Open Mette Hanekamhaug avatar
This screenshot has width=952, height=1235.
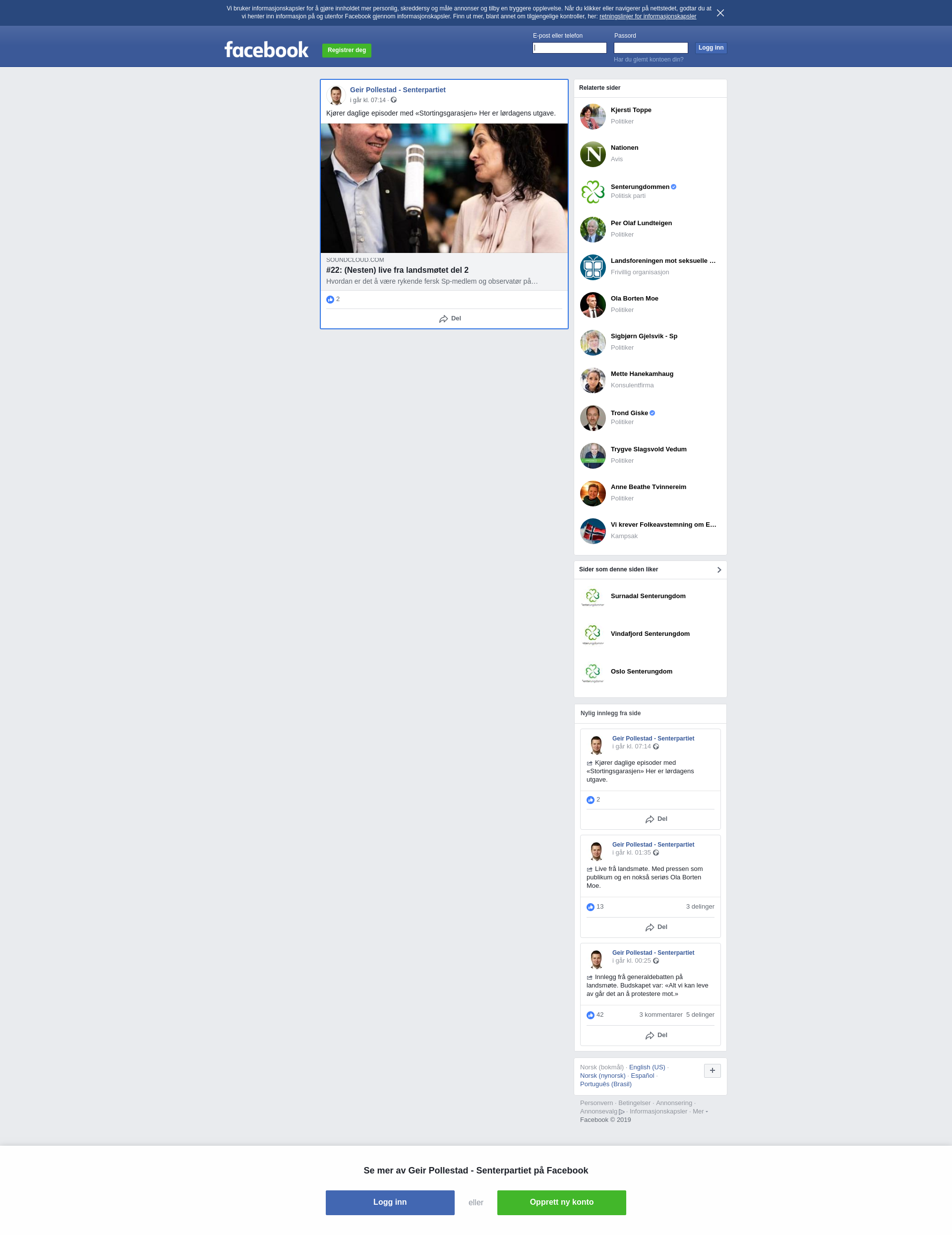point(593,380)
